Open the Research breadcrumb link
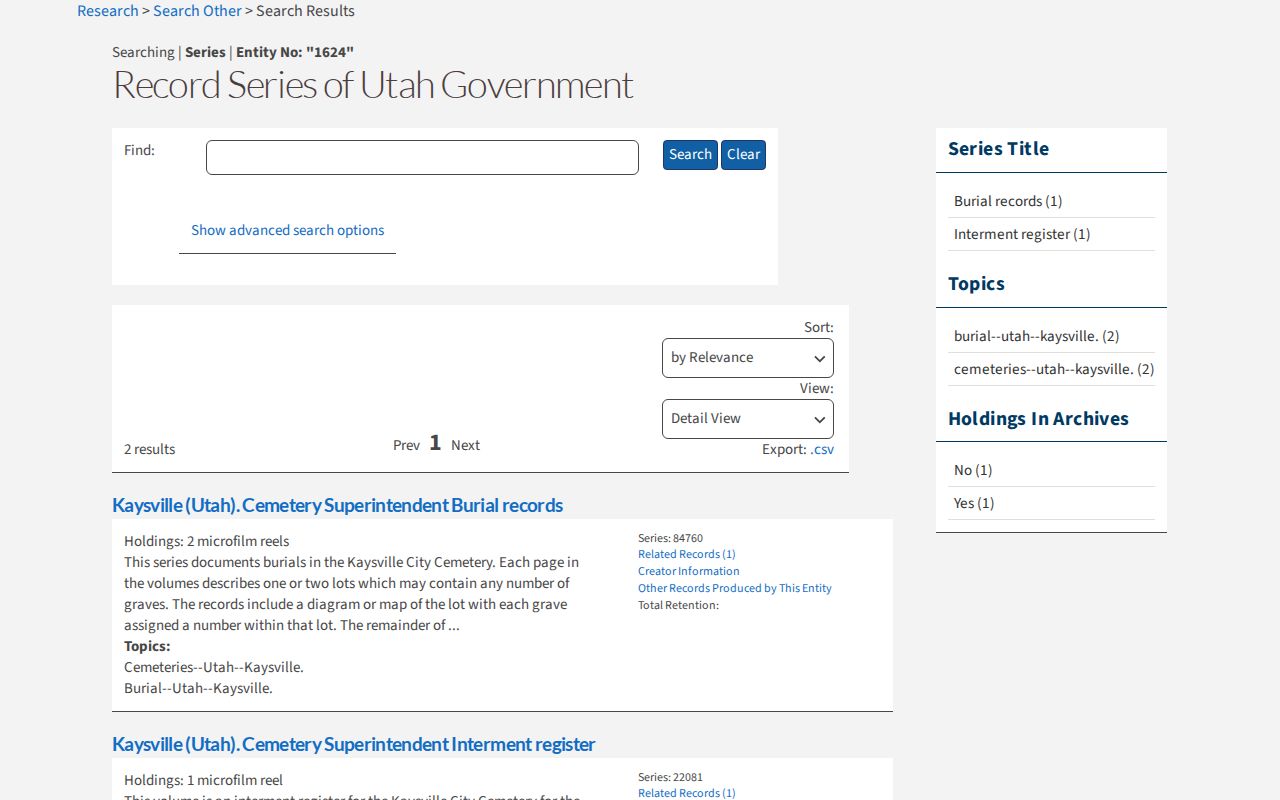 [x=108, y=11]
